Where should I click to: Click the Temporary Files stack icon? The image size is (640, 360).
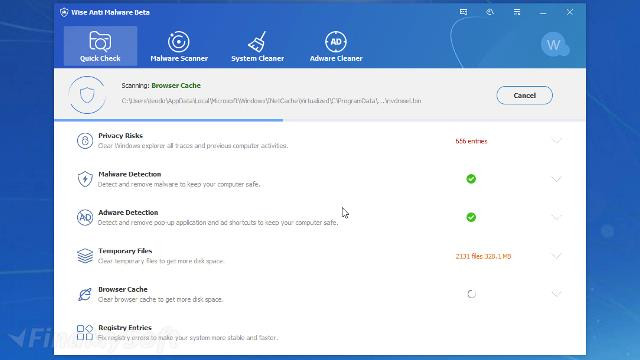tap(85, 256)
